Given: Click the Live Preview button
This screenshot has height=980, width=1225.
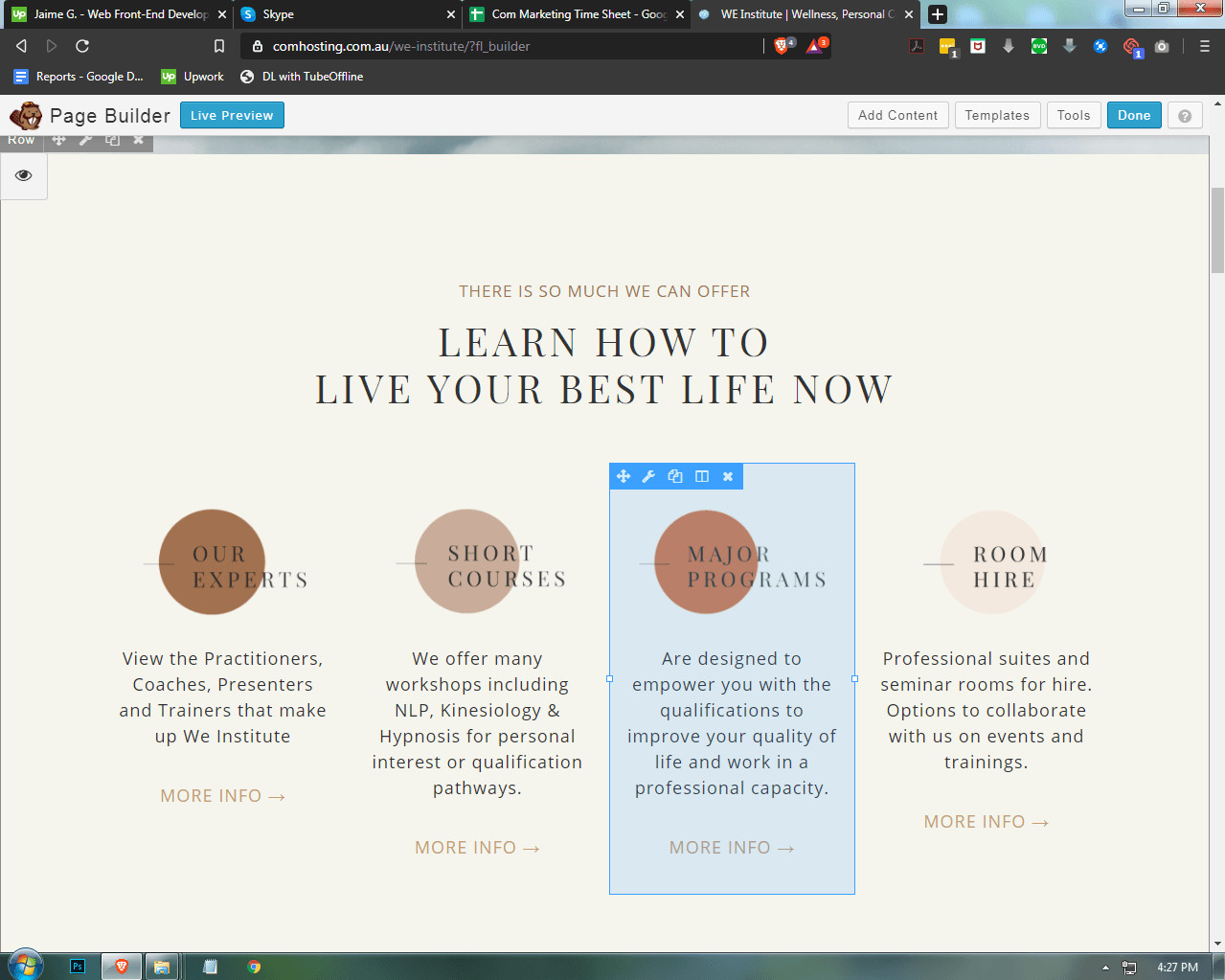Looking at the screenshot, I should point(232,115).
